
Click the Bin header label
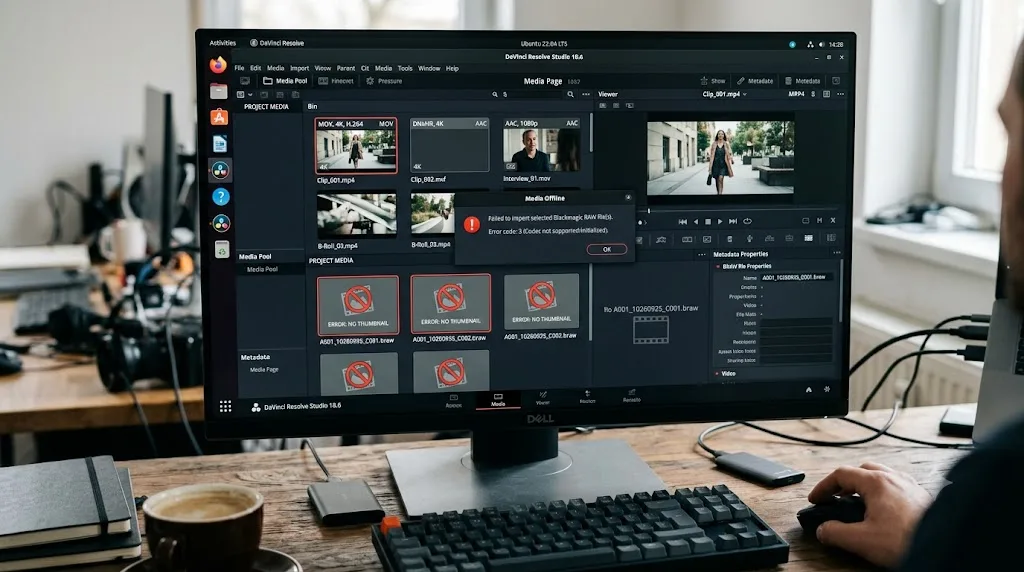[x=312, y=106]
